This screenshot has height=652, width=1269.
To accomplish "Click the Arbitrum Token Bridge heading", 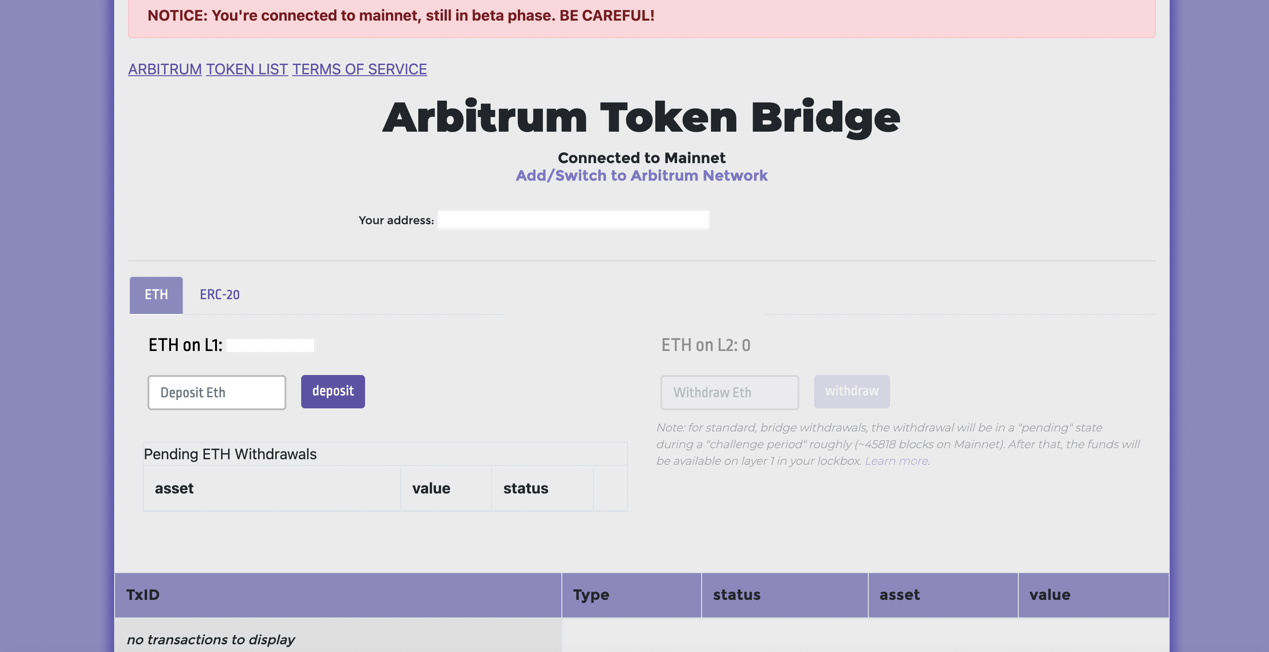I will (641, 117).
